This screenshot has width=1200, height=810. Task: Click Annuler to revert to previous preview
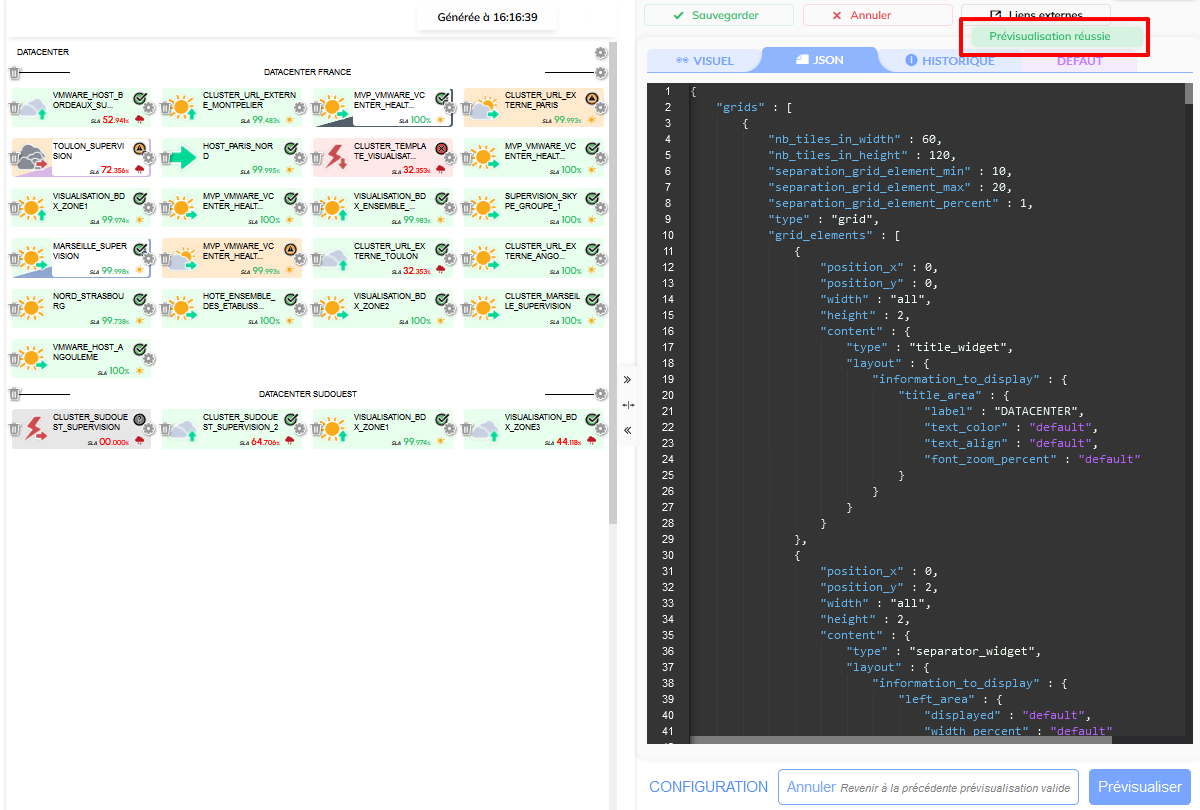[x=928, y=787]
